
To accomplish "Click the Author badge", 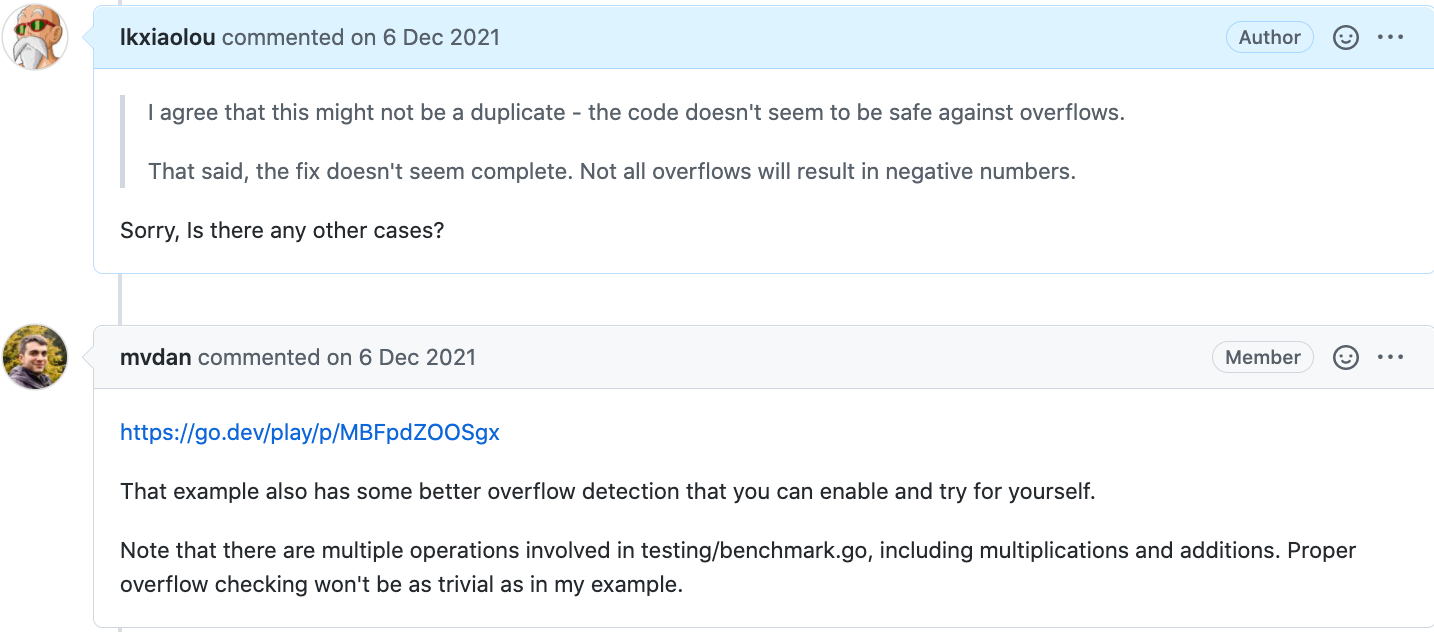I will [x=1270, y=38].
